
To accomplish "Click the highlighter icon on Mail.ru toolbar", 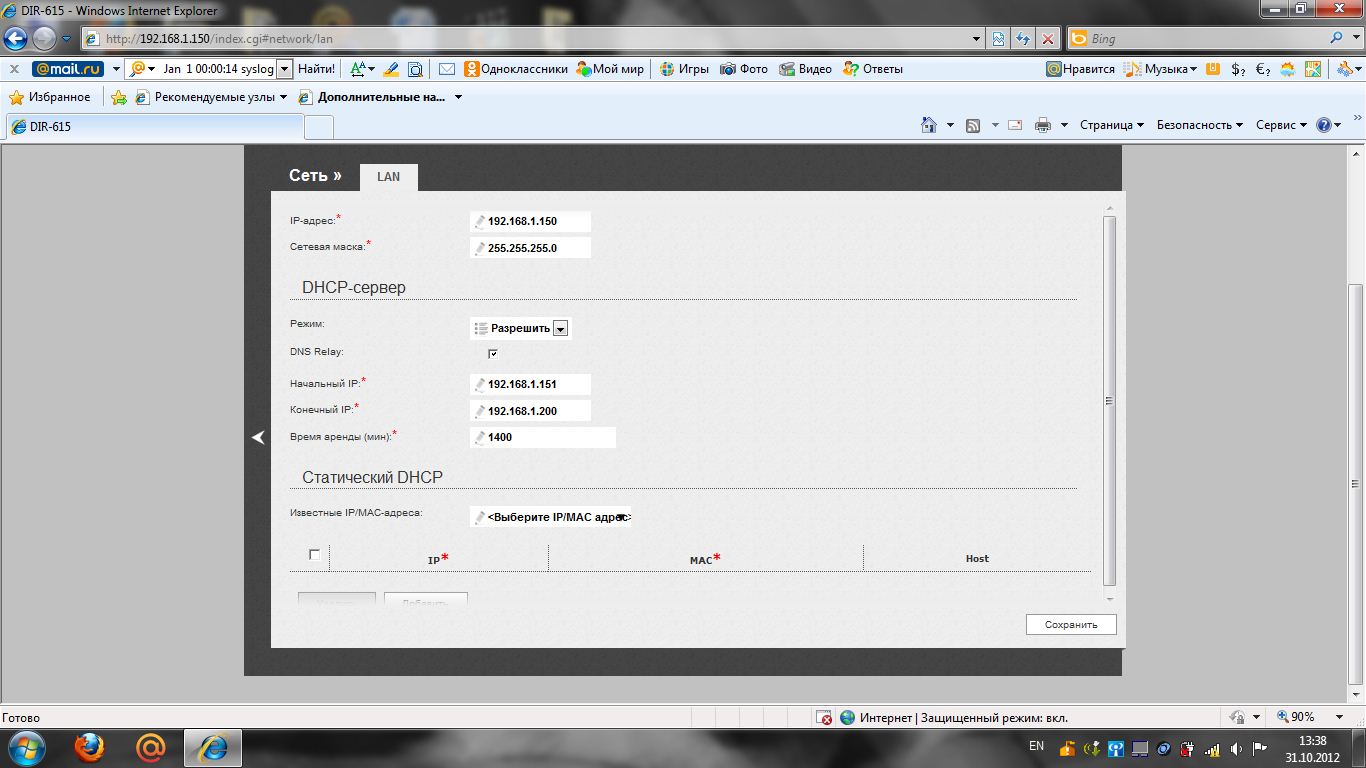I will (x=390, y=69).
